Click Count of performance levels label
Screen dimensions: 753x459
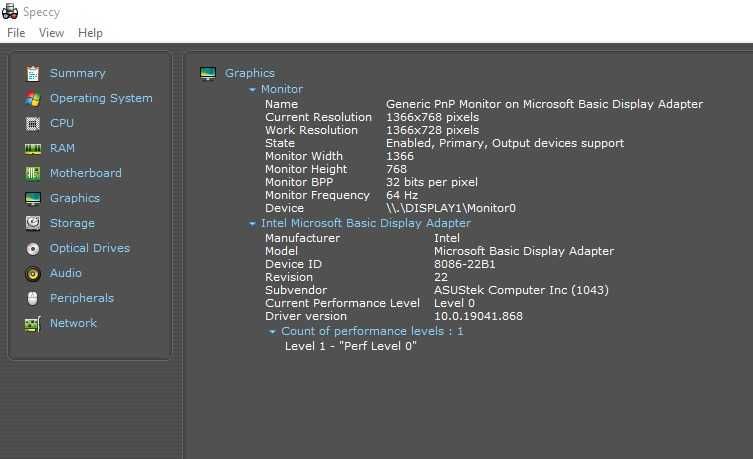coord(372,331)
